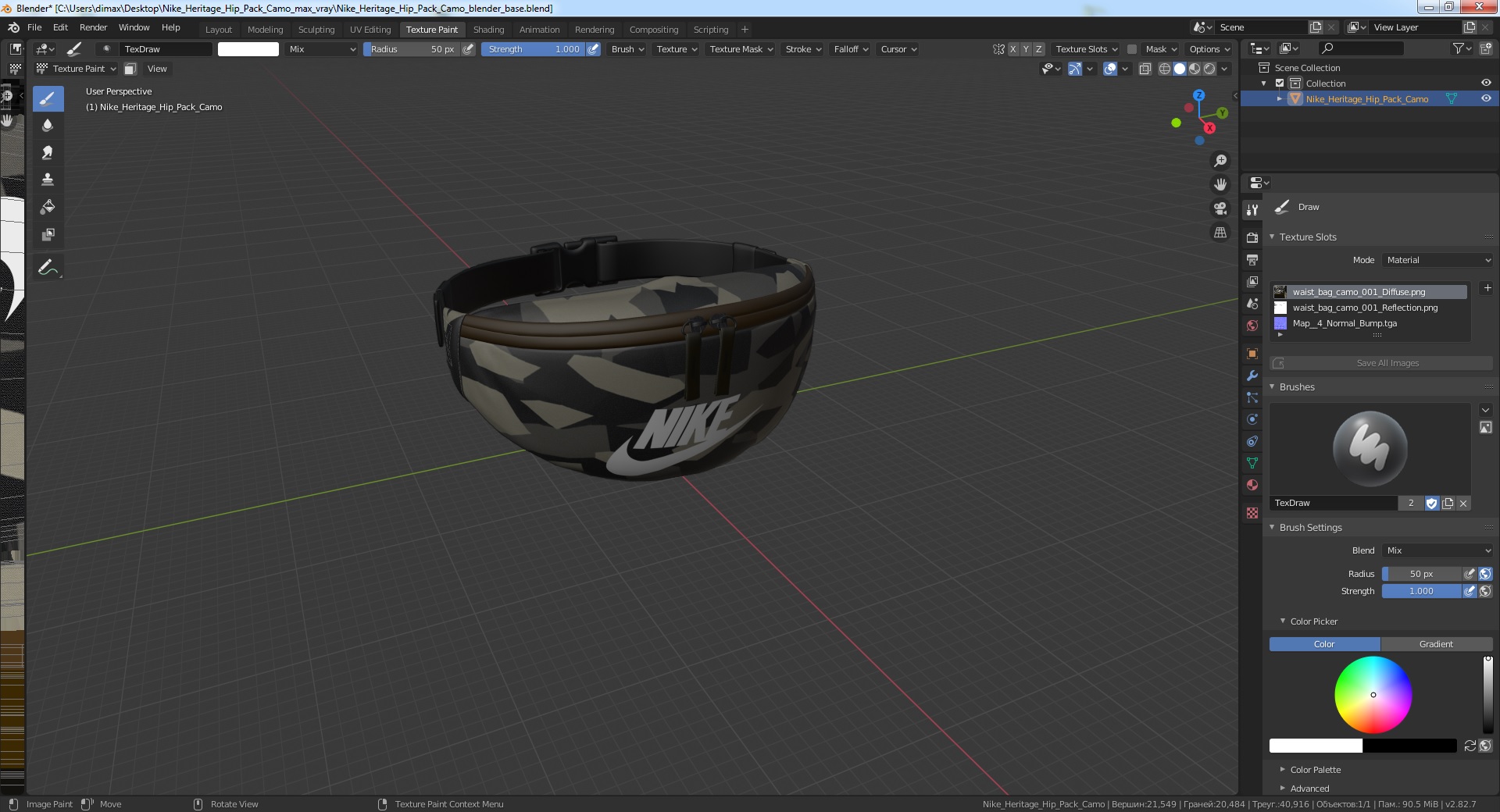The width and height of the screenshot is (1500, 812).
Task: Open the Options dropdown
Action: (x=1209, y=49)
